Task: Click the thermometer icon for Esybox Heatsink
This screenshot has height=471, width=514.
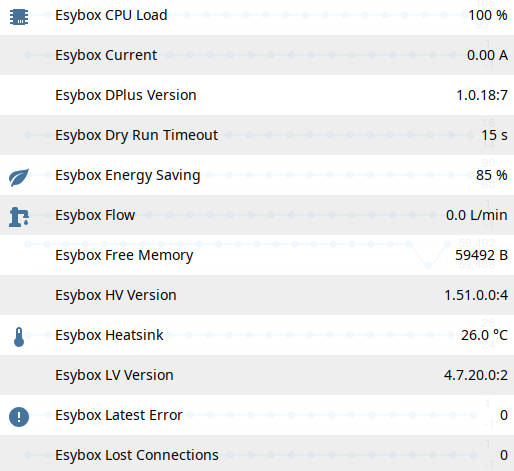Action: (x=19, y=337)
